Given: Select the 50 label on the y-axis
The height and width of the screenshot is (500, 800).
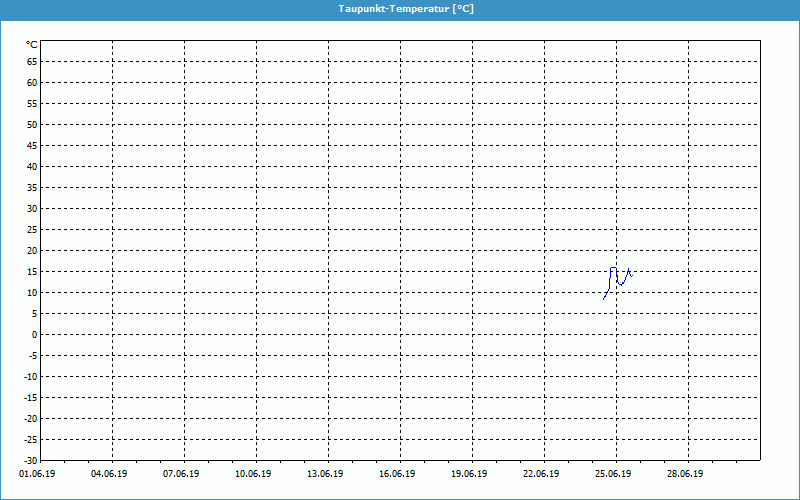Looking at the screenshot, I should point(32,125).
